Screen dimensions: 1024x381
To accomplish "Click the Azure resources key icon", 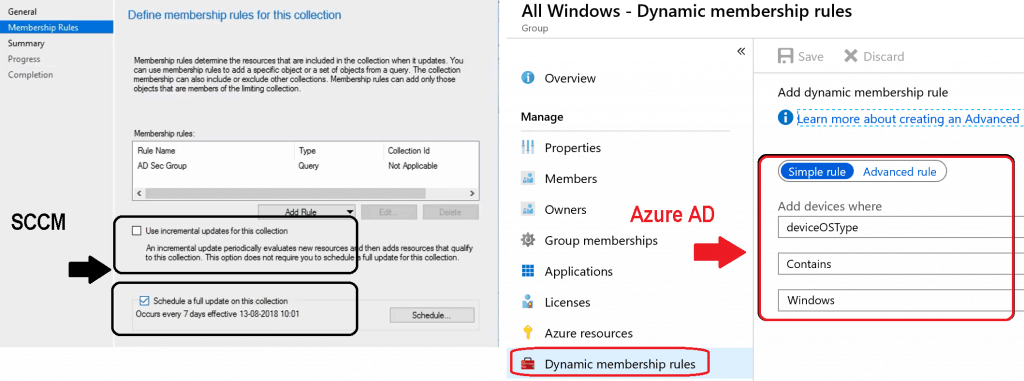I will point(528,333).
